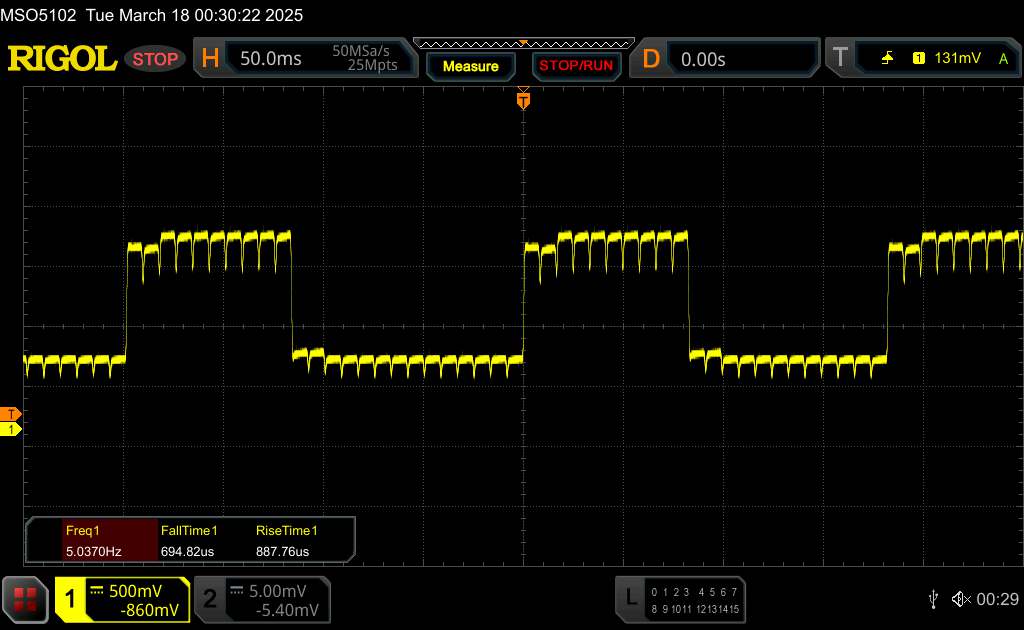Click the MSO5102 date header text
This screenshot has height=630, width=1024.
[x=152, y=15]
